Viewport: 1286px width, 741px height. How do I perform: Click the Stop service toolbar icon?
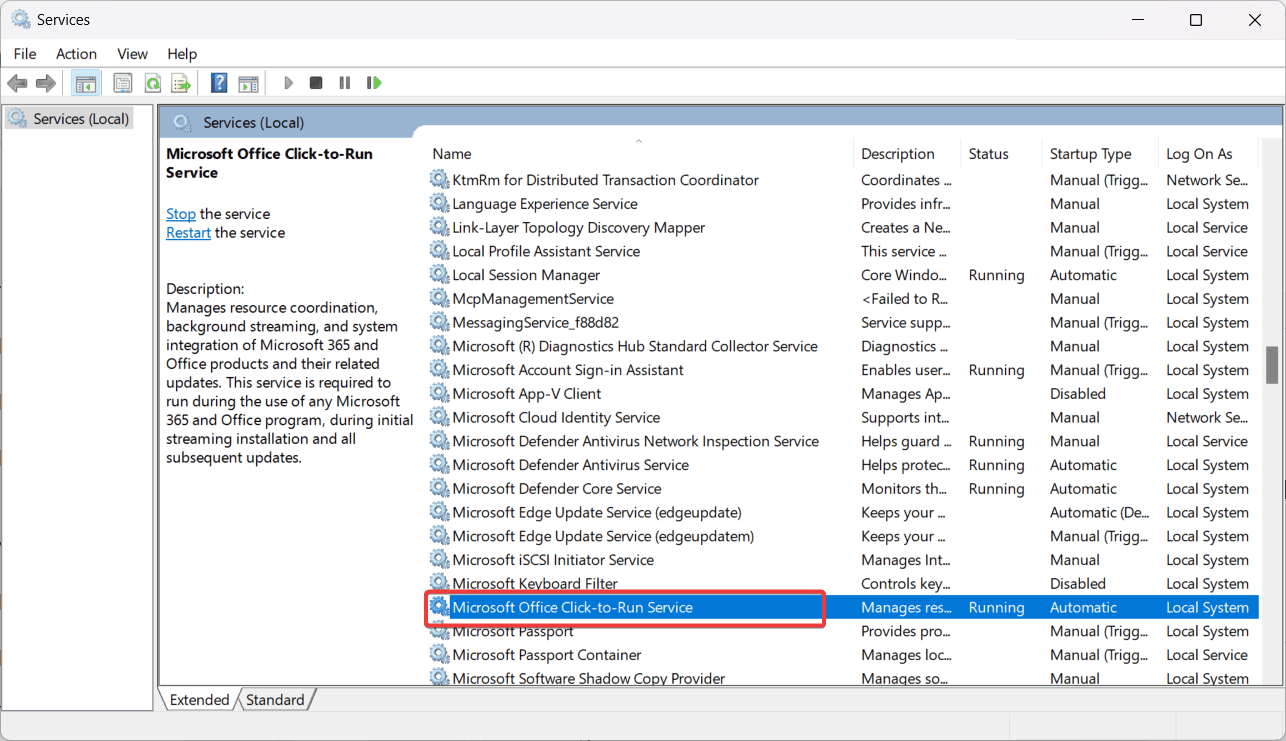click(x=315, y=82)
